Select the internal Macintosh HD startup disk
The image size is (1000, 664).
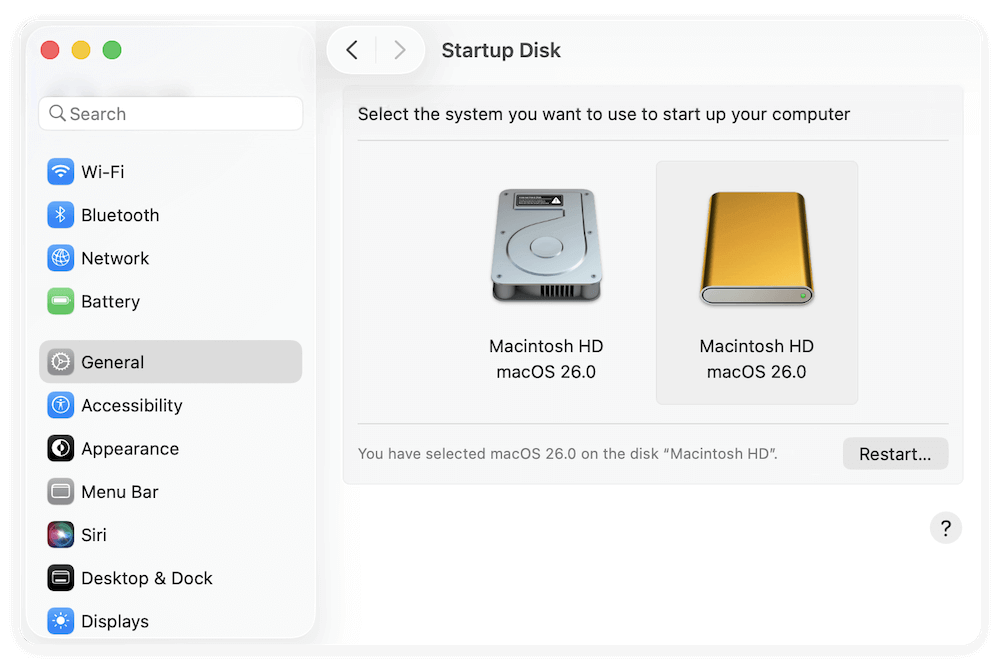coord(546,282)
